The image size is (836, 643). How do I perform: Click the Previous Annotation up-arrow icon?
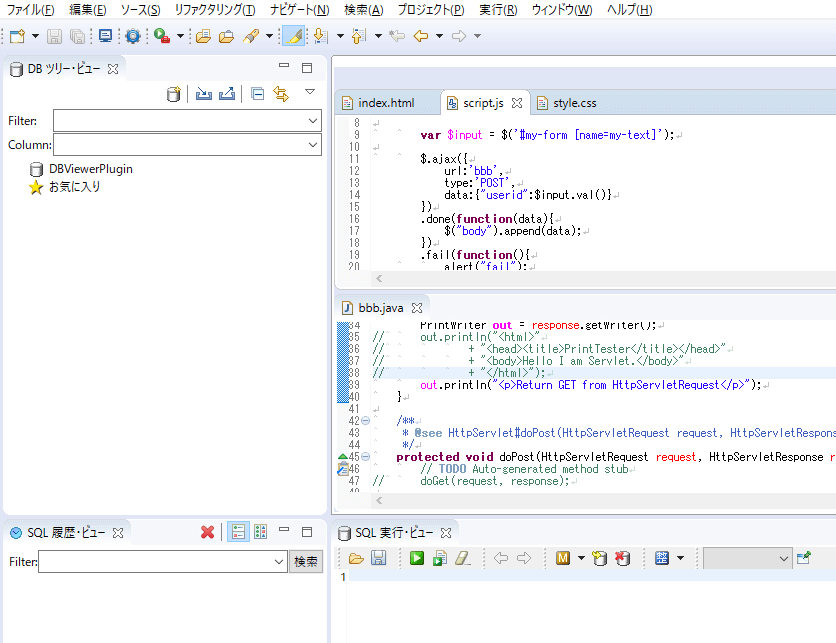tap(359, 36)
